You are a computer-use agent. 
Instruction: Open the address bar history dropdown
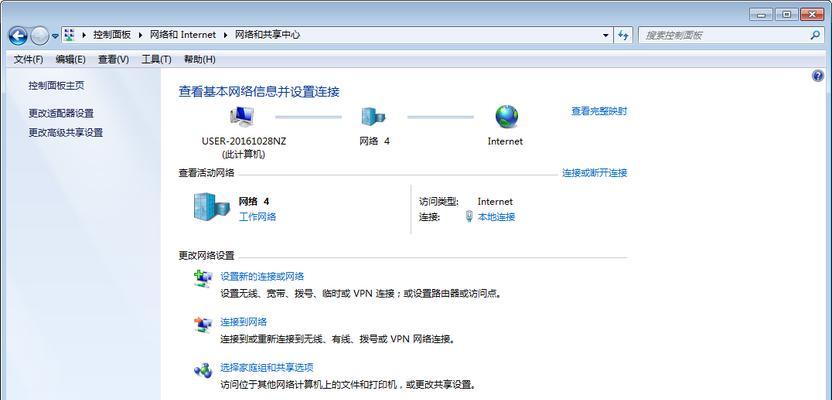[606, 36]
